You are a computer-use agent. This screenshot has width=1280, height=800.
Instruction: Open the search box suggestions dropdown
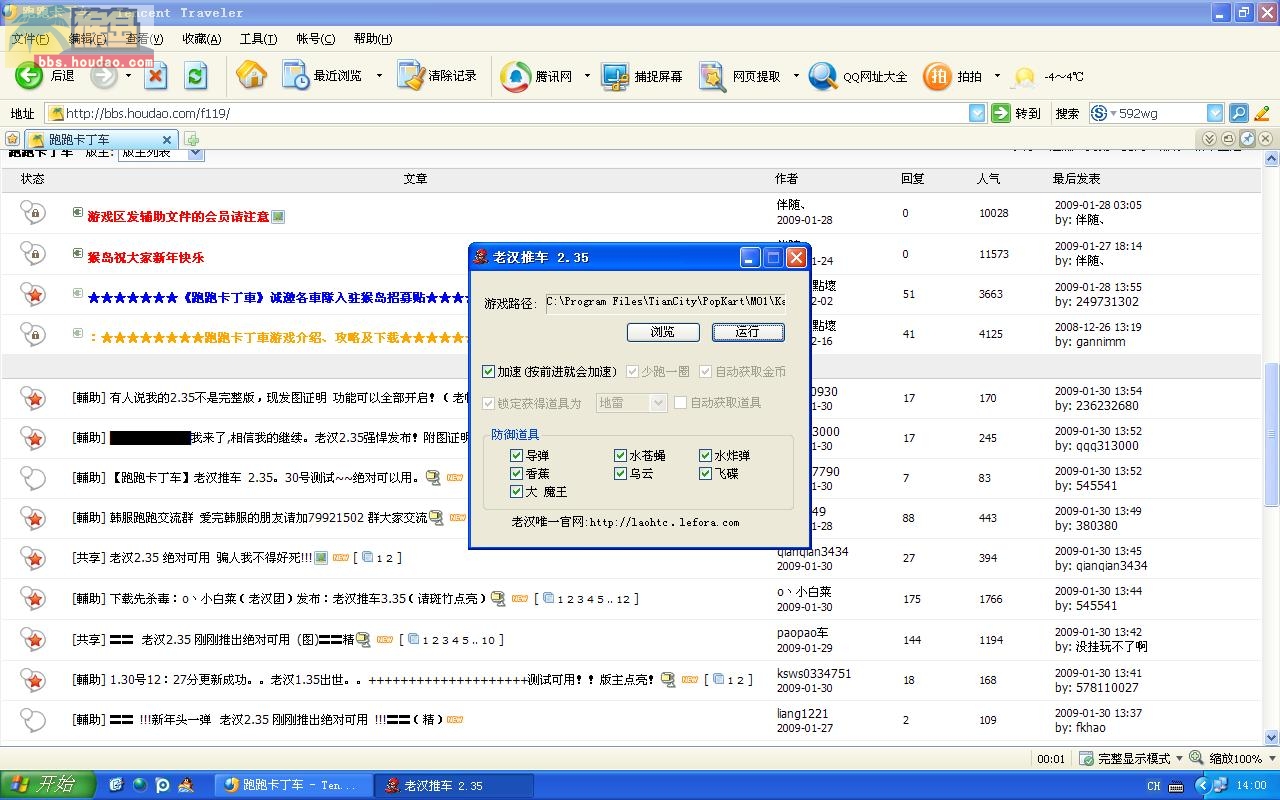(1215, 113)
